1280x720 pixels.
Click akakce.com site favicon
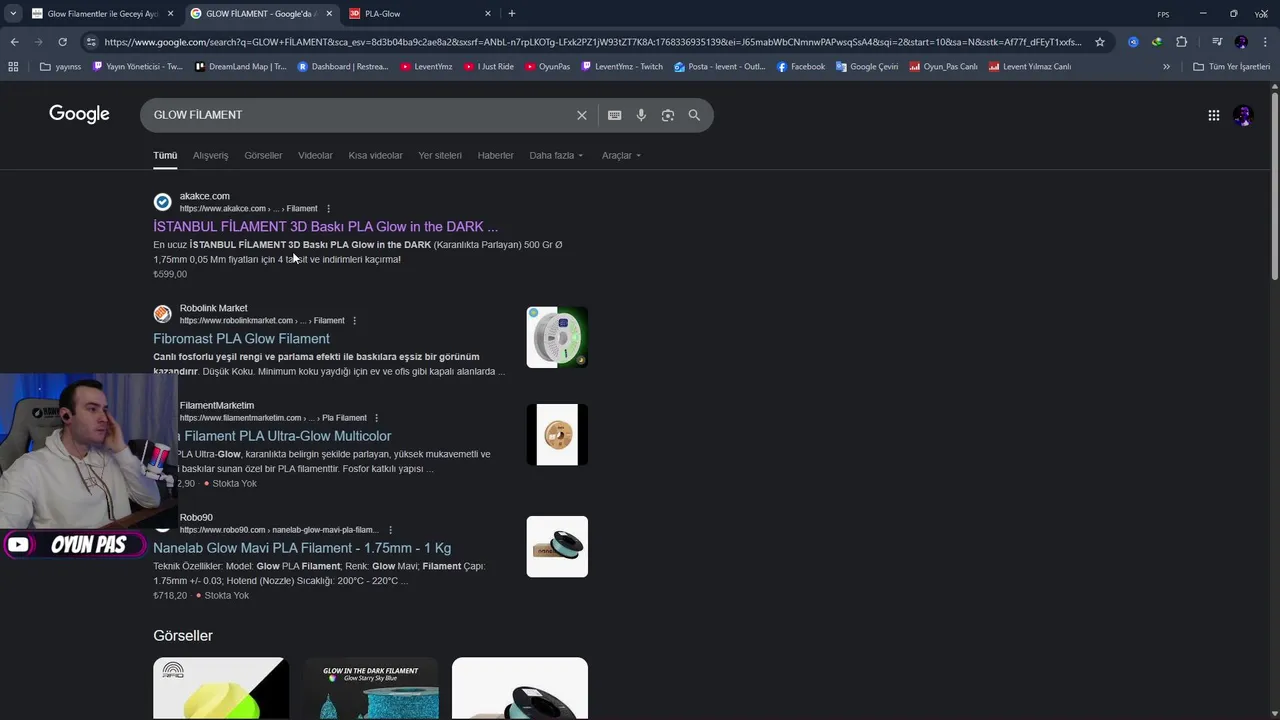click(x=162, y=202)
